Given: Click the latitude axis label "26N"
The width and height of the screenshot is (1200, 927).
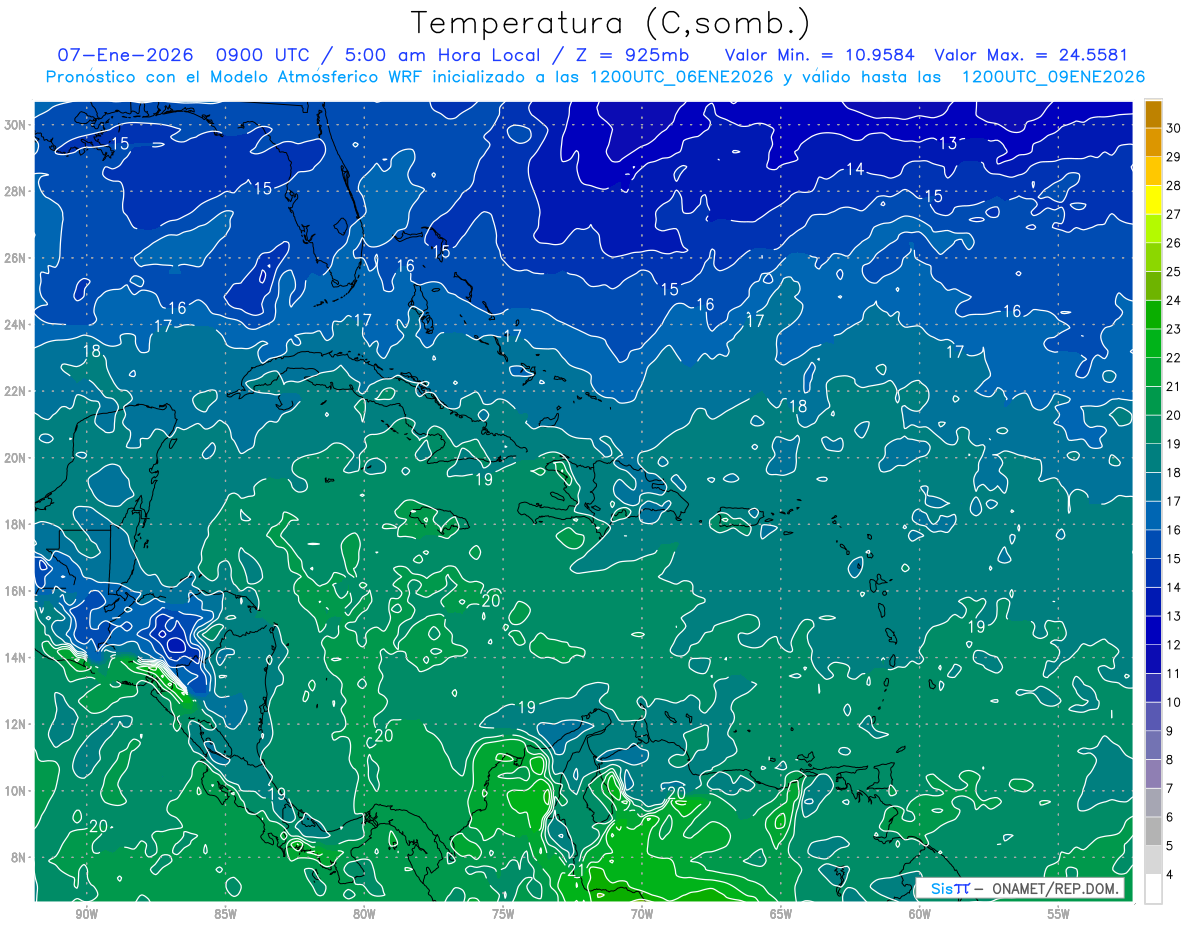Looking at the screenshot, I should click(15, 258).
